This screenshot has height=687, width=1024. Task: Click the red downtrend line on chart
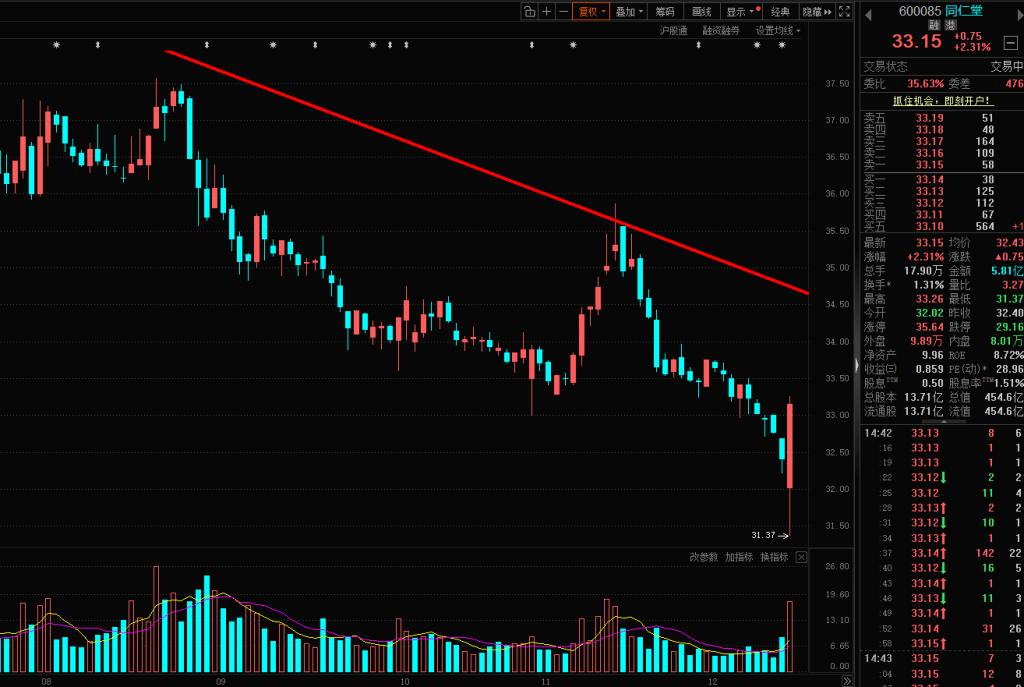(400, 141)
